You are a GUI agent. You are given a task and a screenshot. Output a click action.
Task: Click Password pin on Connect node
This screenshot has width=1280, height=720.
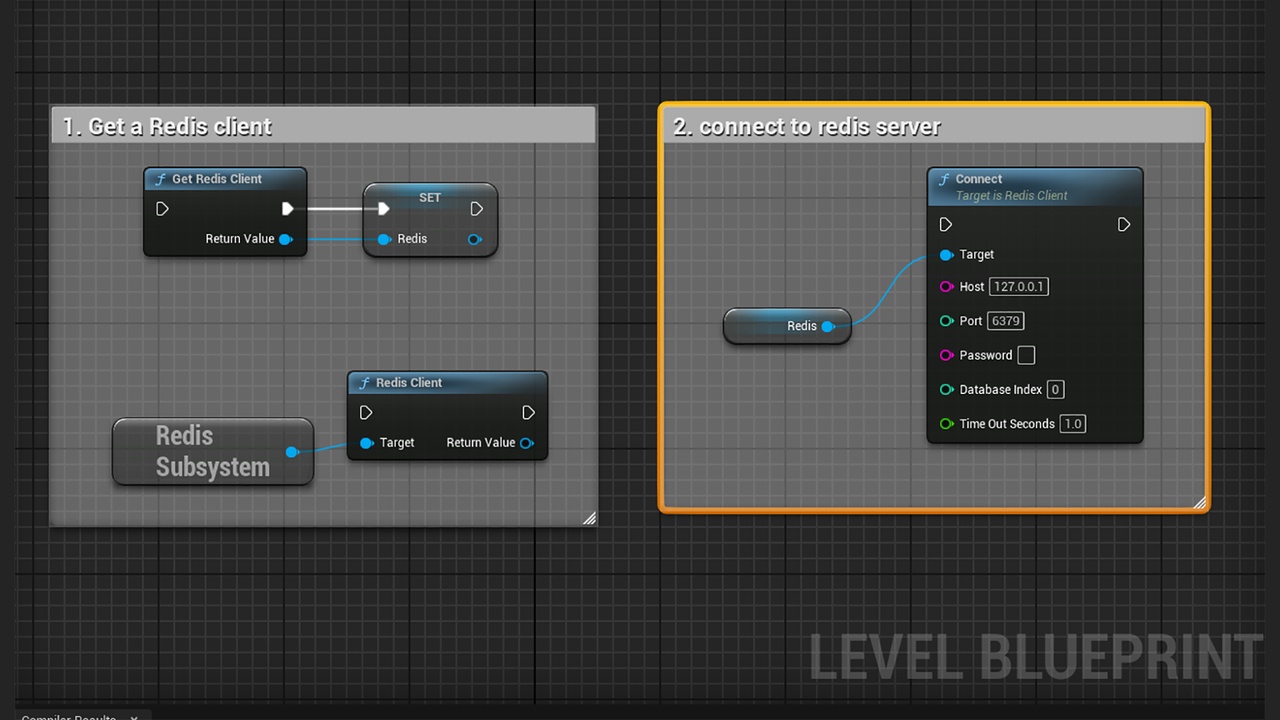(x=946, y=355)
